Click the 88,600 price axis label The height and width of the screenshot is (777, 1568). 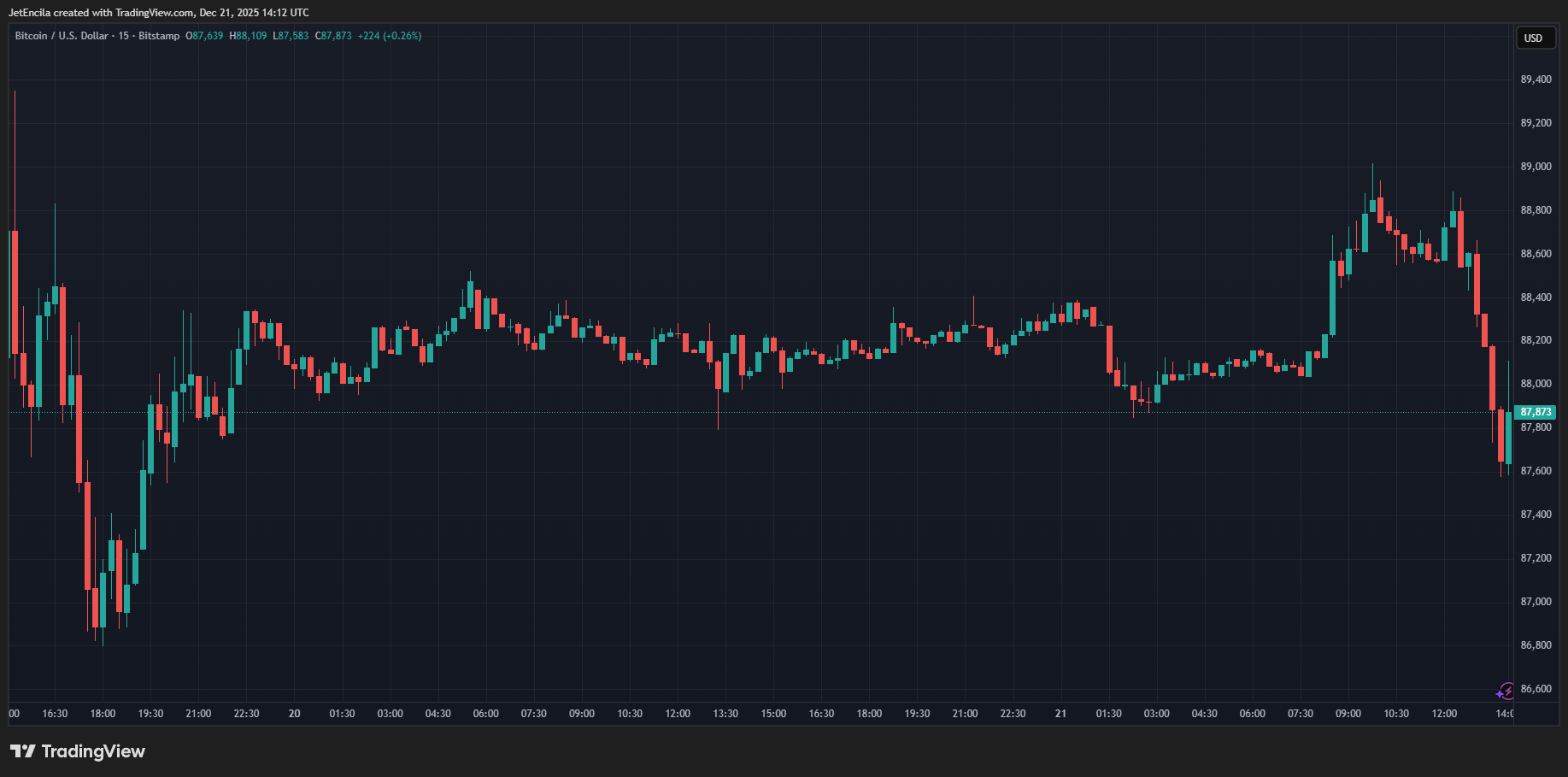[1536, 254]
